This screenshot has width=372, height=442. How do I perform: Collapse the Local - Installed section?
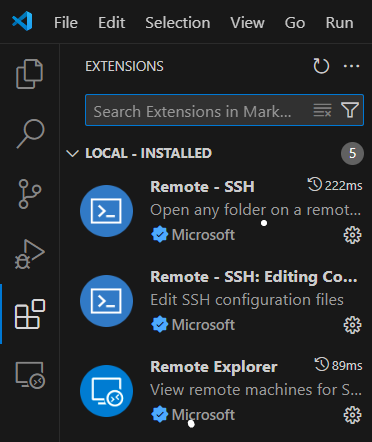pyautogui.click(x=72, y=153)
